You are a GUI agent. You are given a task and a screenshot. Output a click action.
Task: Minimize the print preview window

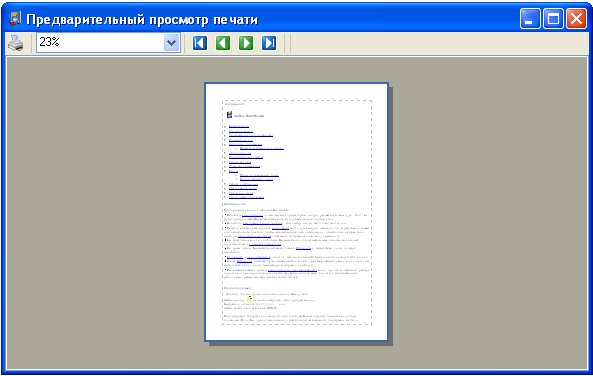coord(530,19)
